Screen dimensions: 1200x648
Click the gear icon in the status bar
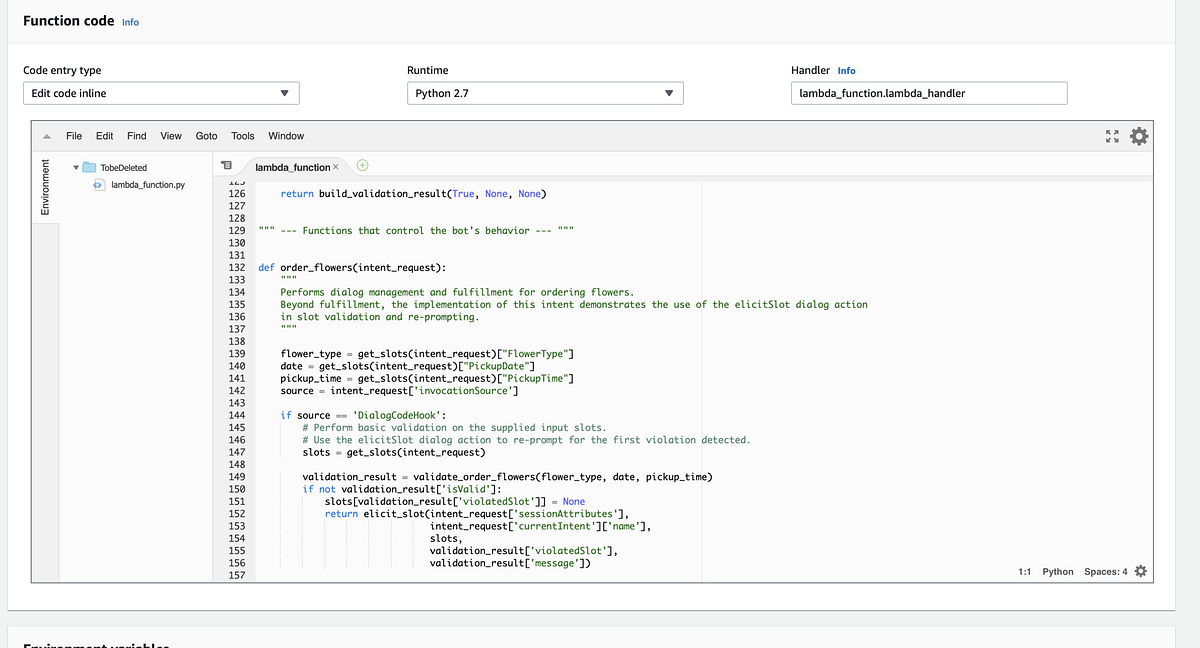tap(1138, 571)
